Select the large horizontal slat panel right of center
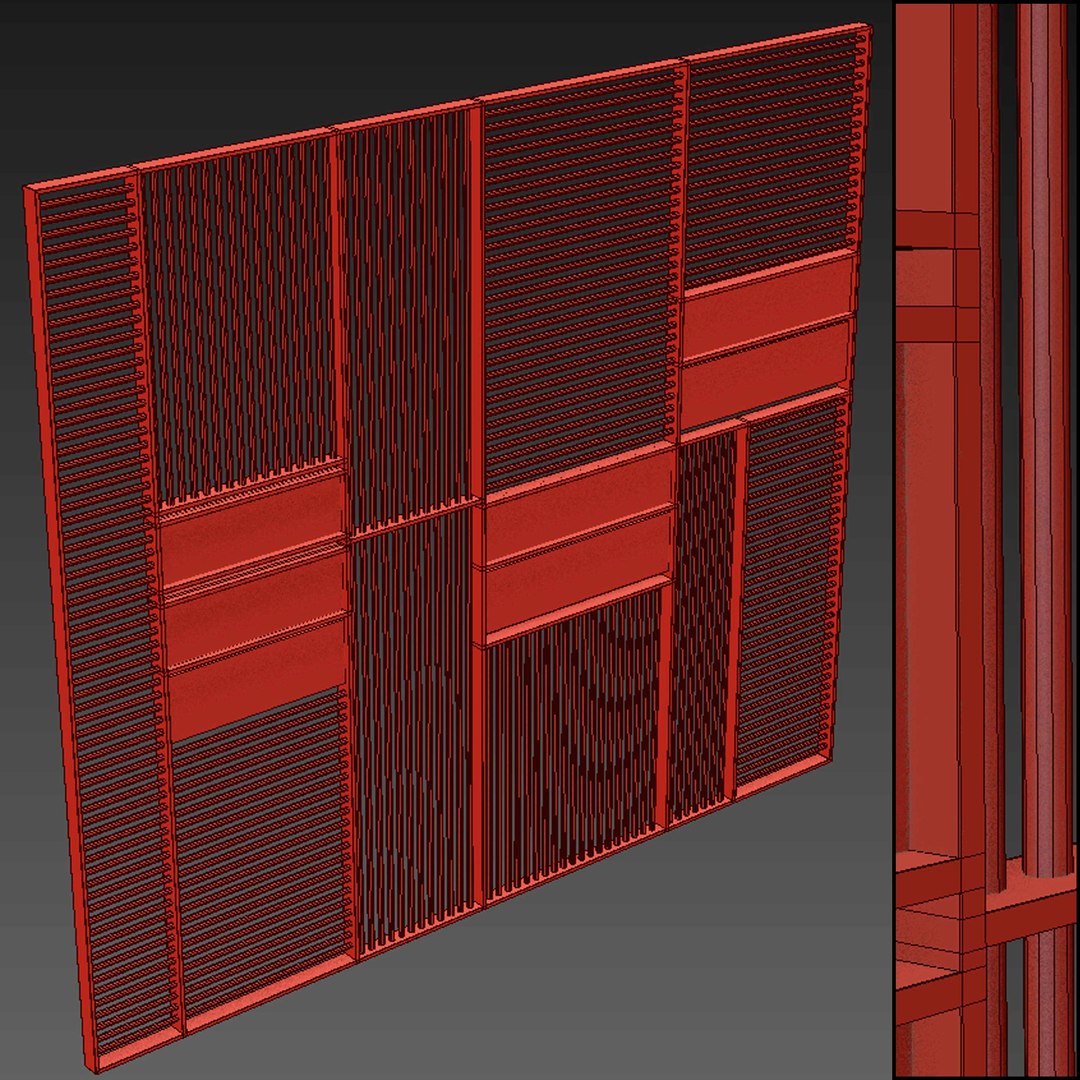 pyautogui.click(x=580, y=276)
